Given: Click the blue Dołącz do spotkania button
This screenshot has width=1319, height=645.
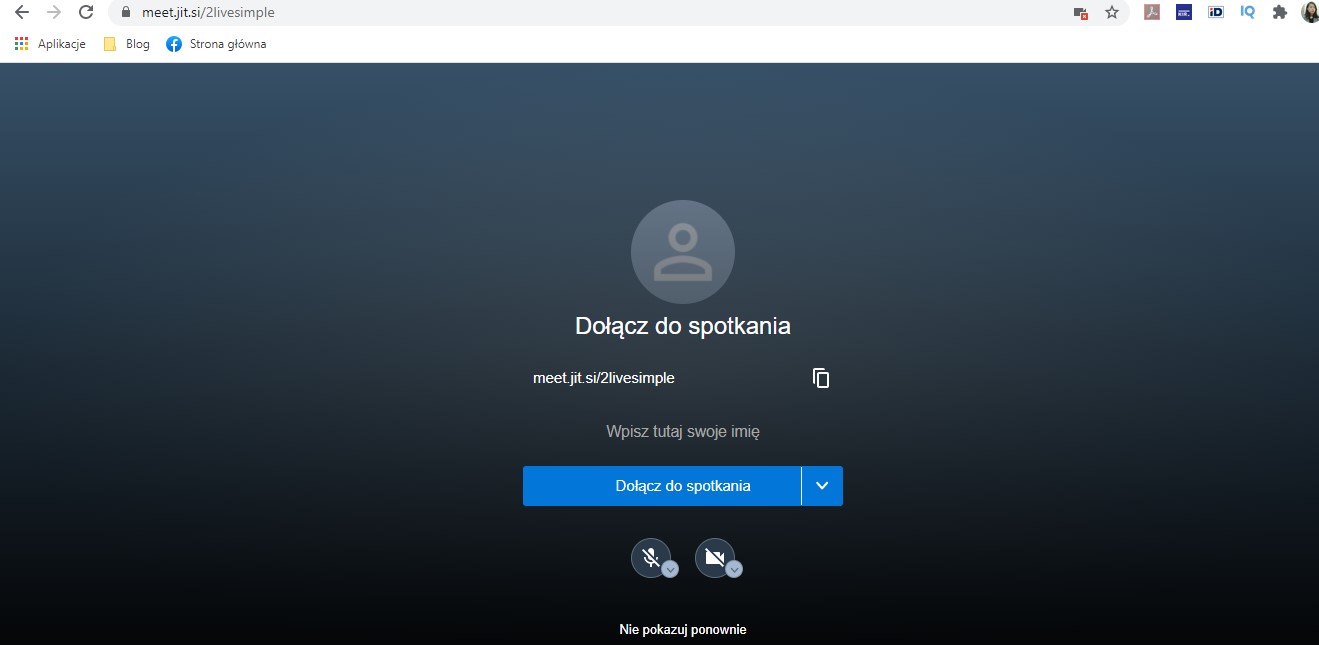Looking at the screenshot, I should coord(661,486).
